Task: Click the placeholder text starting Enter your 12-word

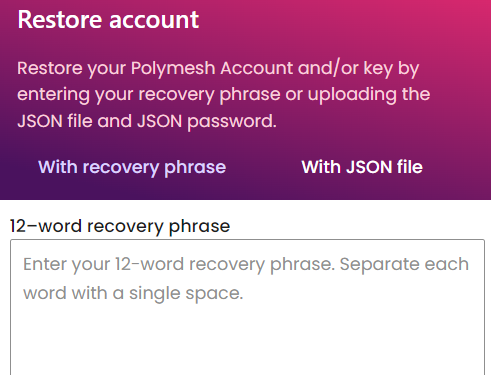Action: point(246,278)
